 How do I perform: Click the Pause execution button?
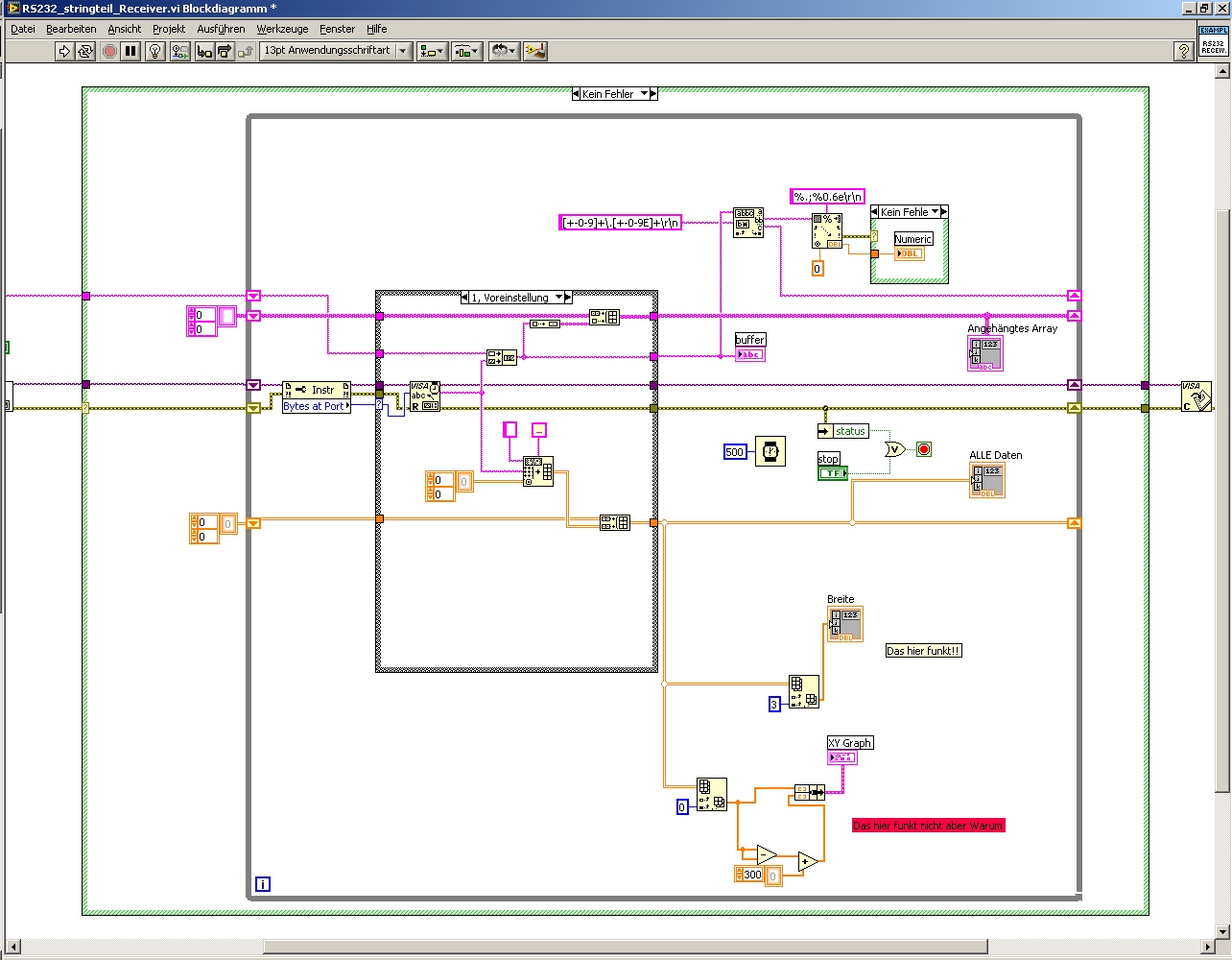[130, 51]
